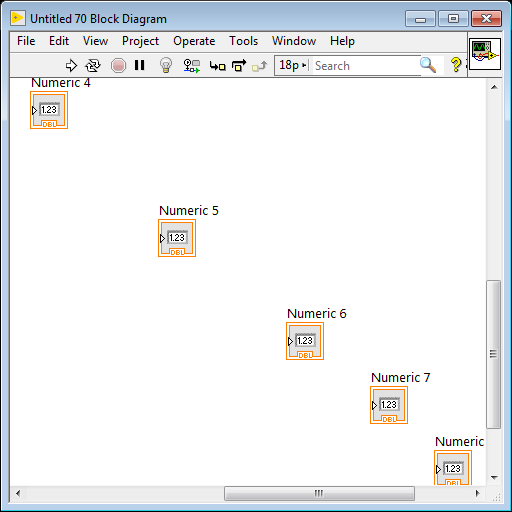Screen dimensions: 512x512
Task: Click the magnifying glass search icon
Action: (x=428, y=65)
